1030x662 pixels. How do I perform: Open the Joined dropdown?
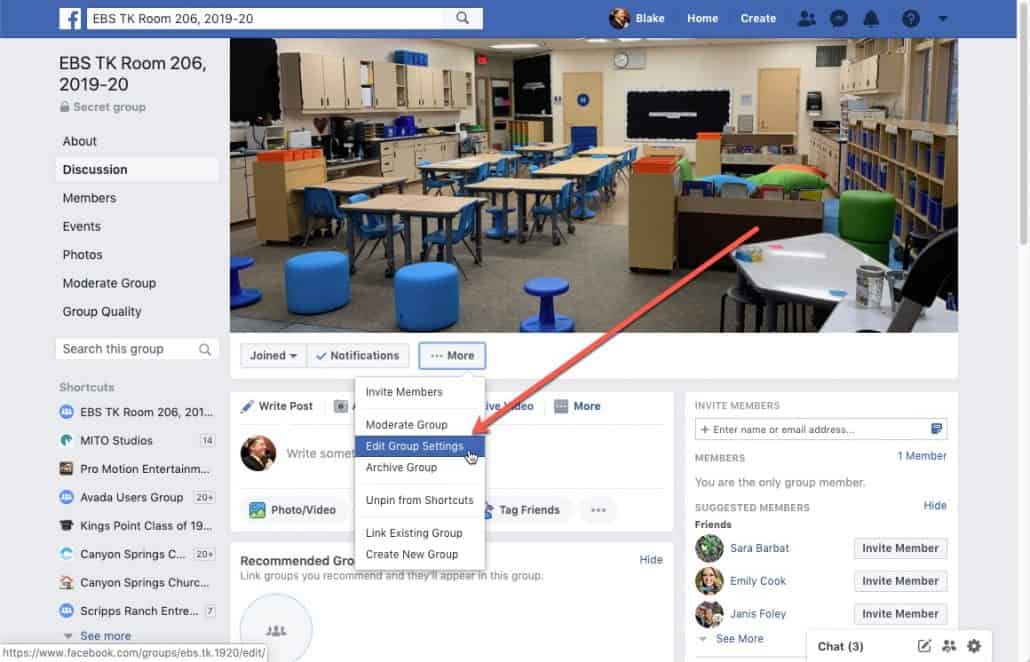(x=271, y=354)
